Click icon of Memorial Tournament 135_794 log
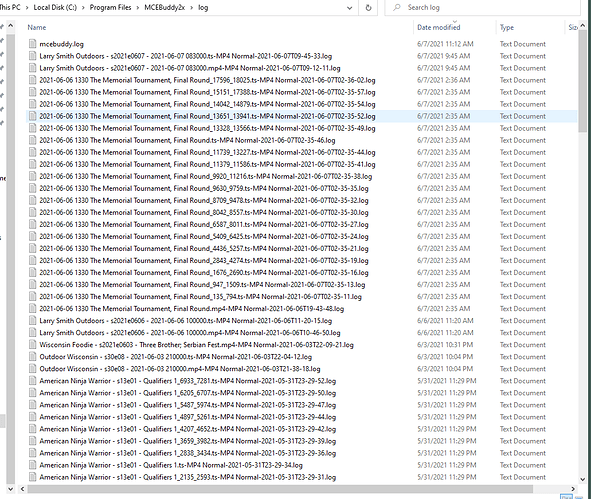591x499 pixels. tap(33, 297)
